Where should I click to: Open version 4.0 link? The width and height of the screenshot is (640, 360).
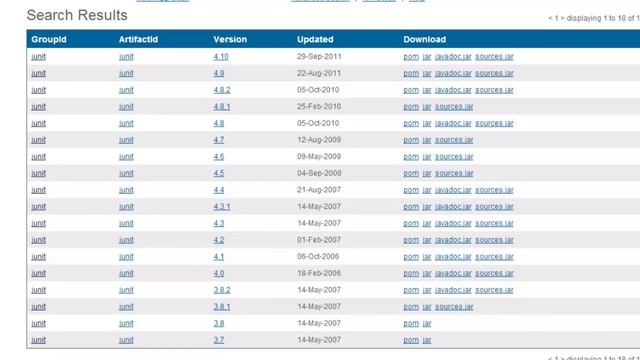coord(219,273)
